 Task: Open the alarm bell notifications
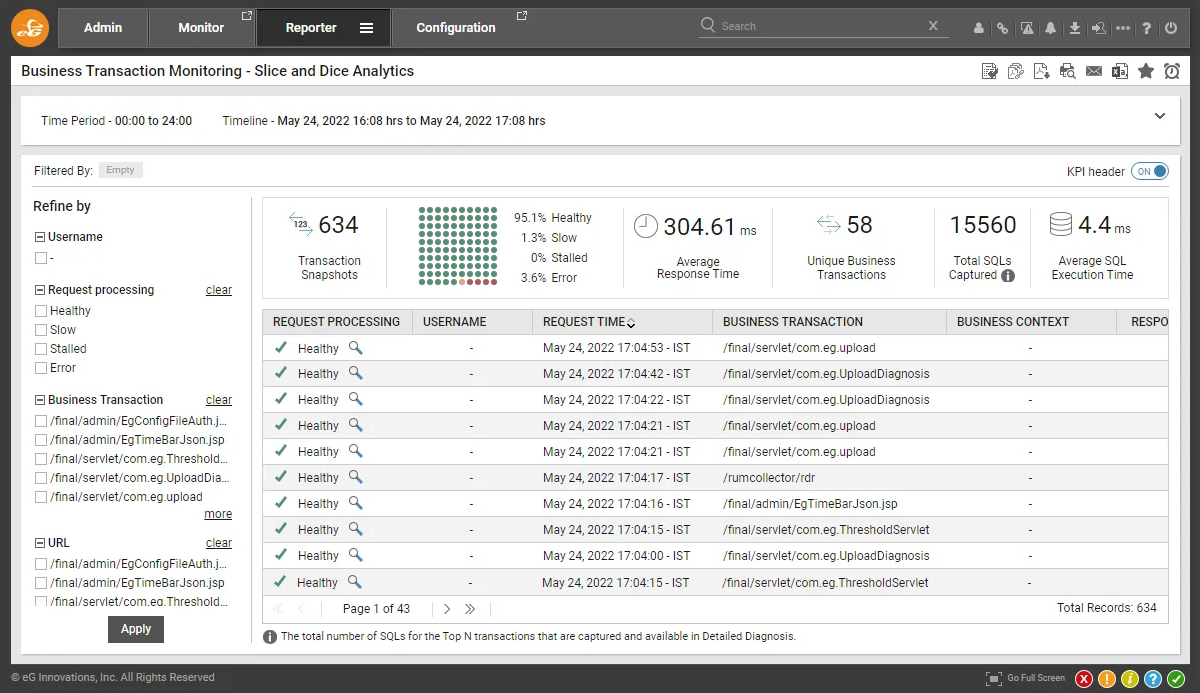tap(1050, 29)
